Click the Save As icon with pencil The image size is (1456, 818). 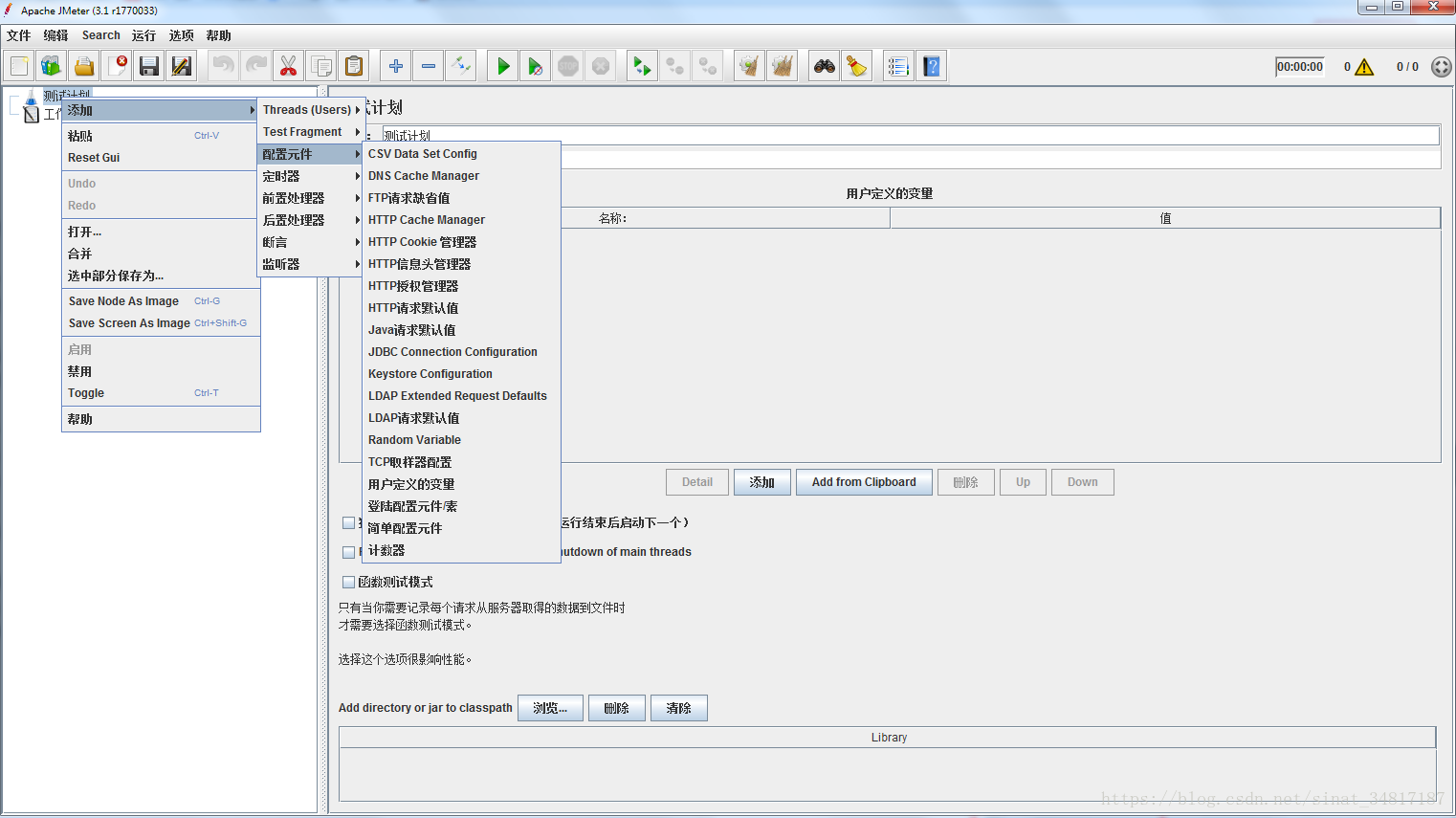point(182,66)
